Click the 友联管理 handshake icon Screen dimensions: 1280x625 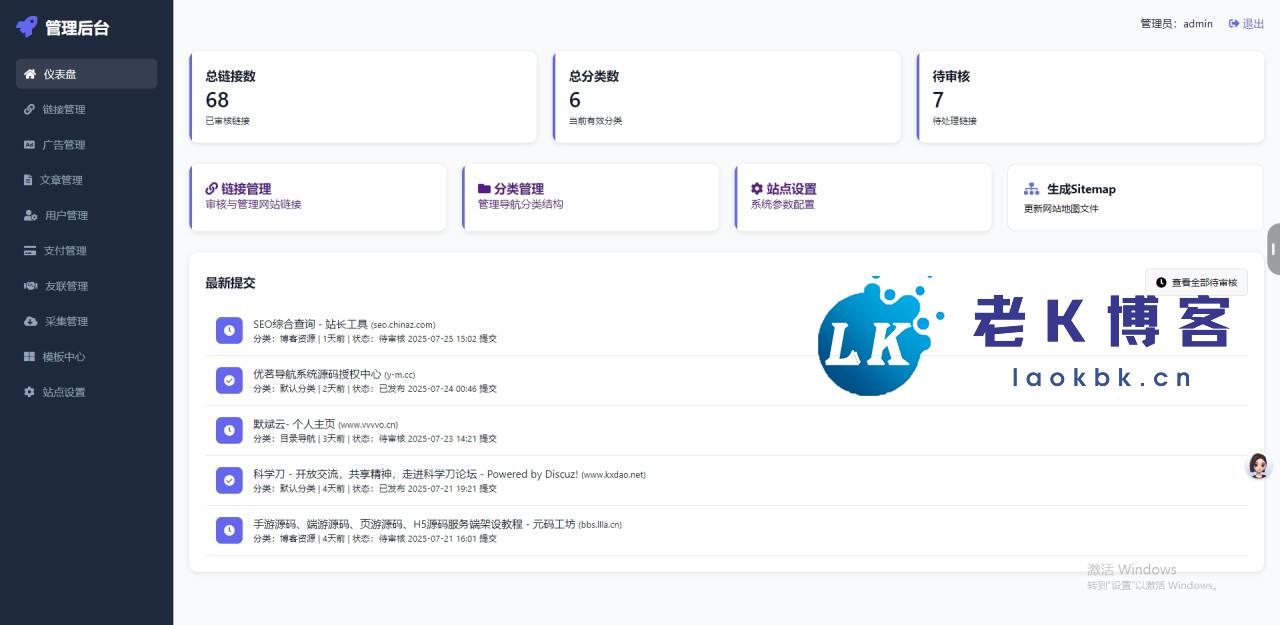click(x=30, y=286)
